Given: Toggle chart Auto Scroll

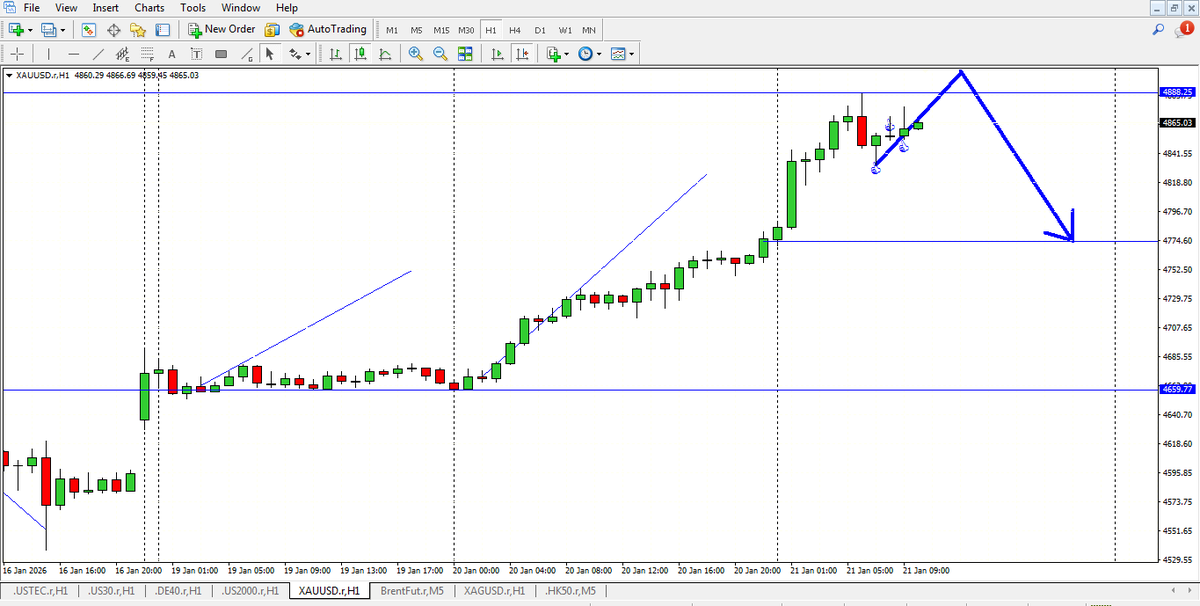Looking at the screenshot, I should coord(497,54).
